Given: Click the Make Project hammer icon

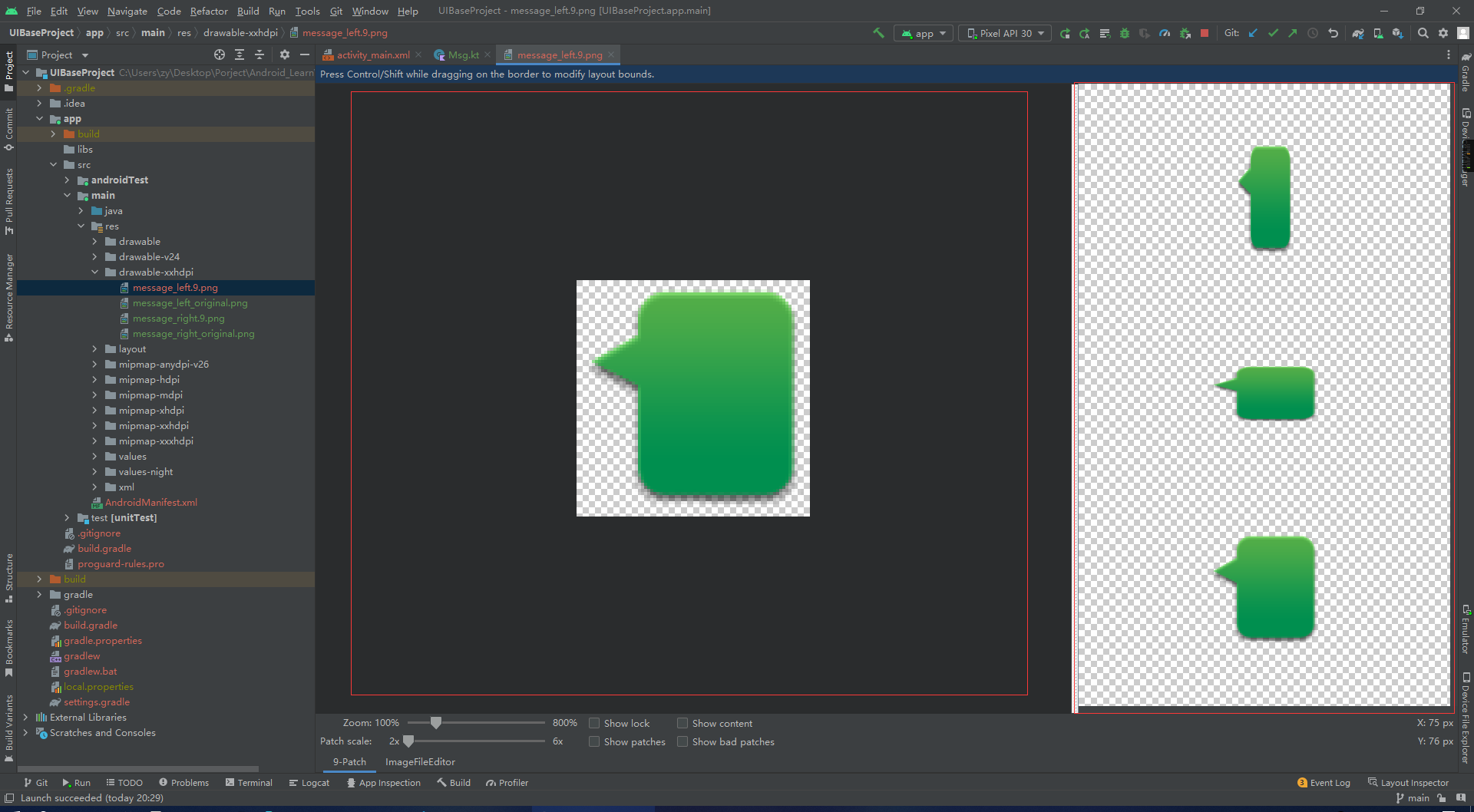Looking at the screenshot, I should coord(878,33).
